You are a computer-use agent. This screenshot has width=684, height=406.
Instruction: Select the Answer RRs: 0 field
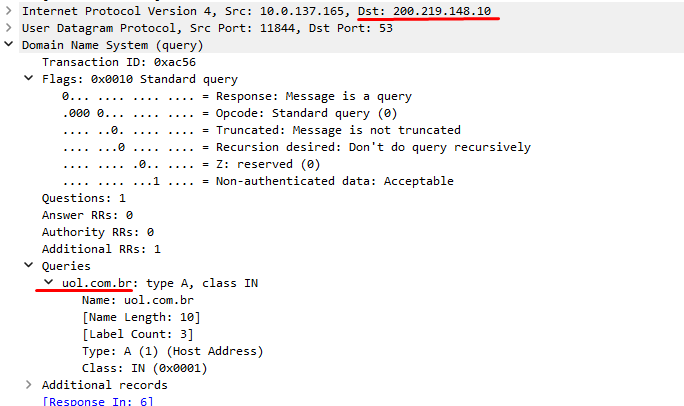(x=87, y=215)
